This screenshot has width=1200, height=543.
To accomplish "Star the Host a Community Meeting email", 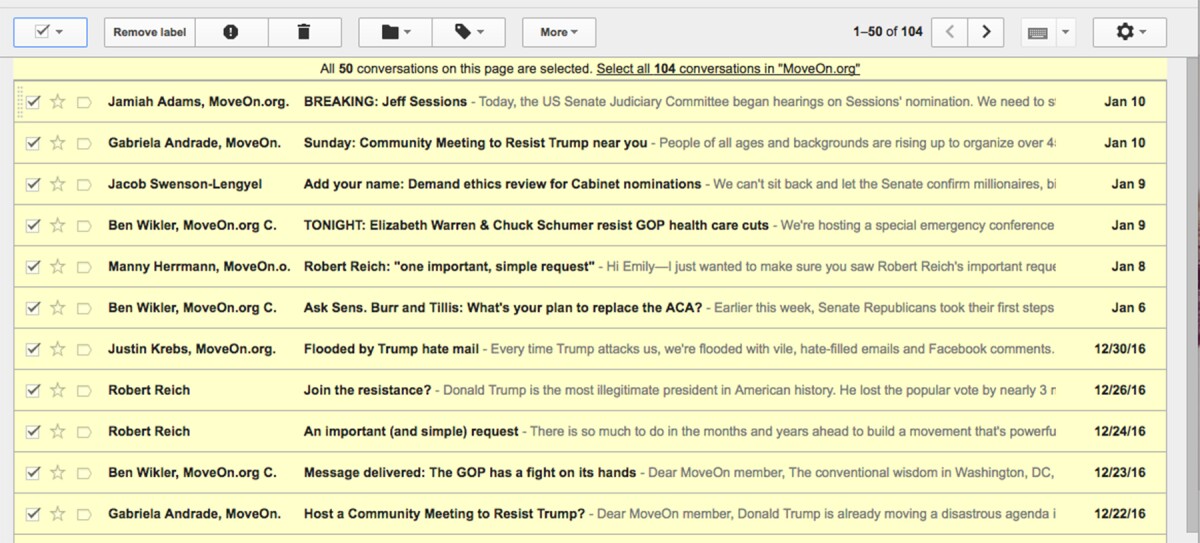I will tap(58, 514).
